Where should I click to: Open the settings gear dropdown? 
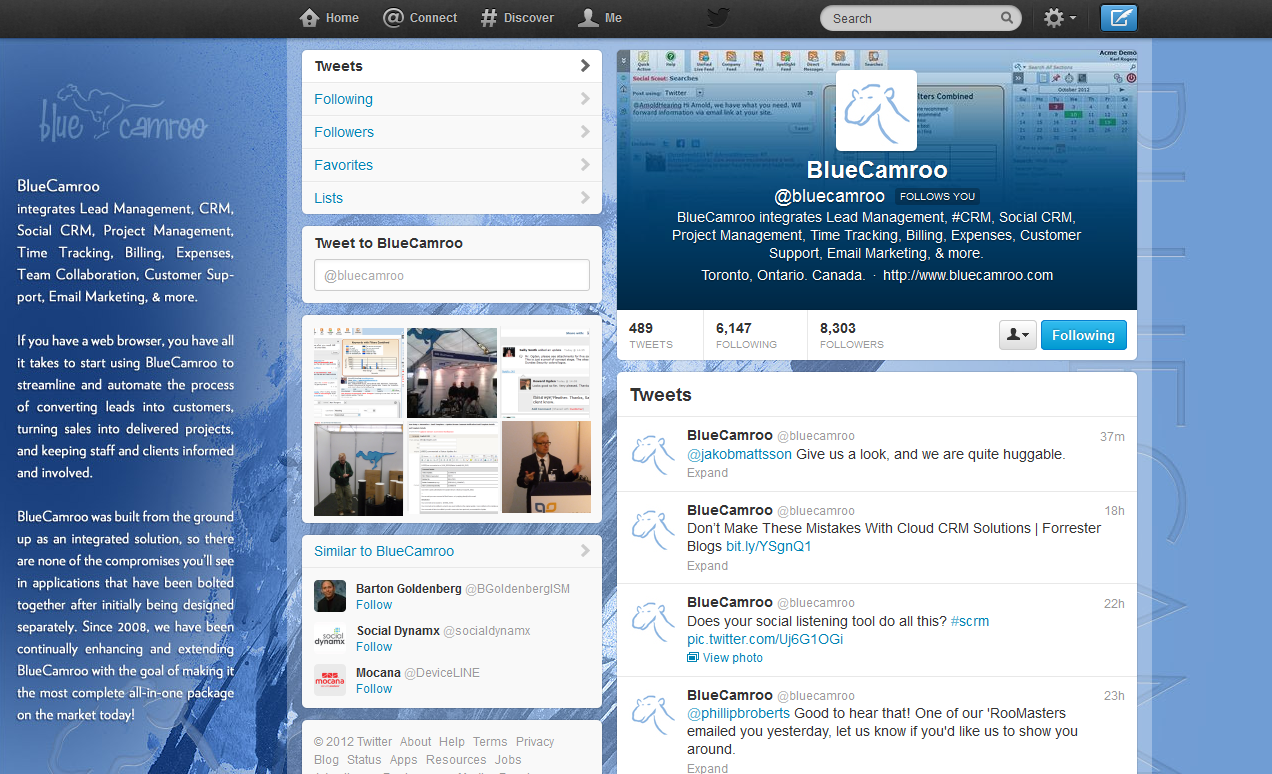1059,18
